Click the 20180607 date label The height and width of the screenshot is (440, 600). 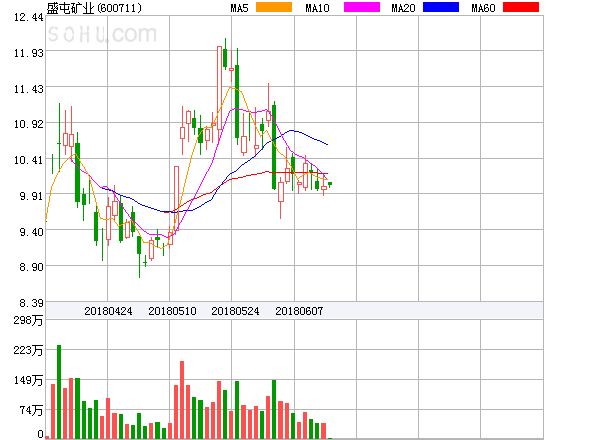(x=299, y=311)
